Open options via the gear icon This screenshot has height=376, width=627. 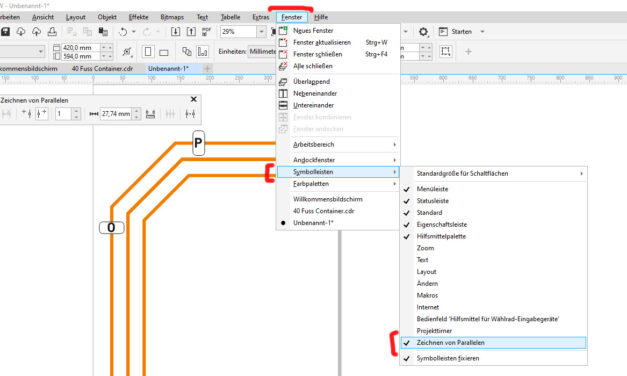(423, 32)
